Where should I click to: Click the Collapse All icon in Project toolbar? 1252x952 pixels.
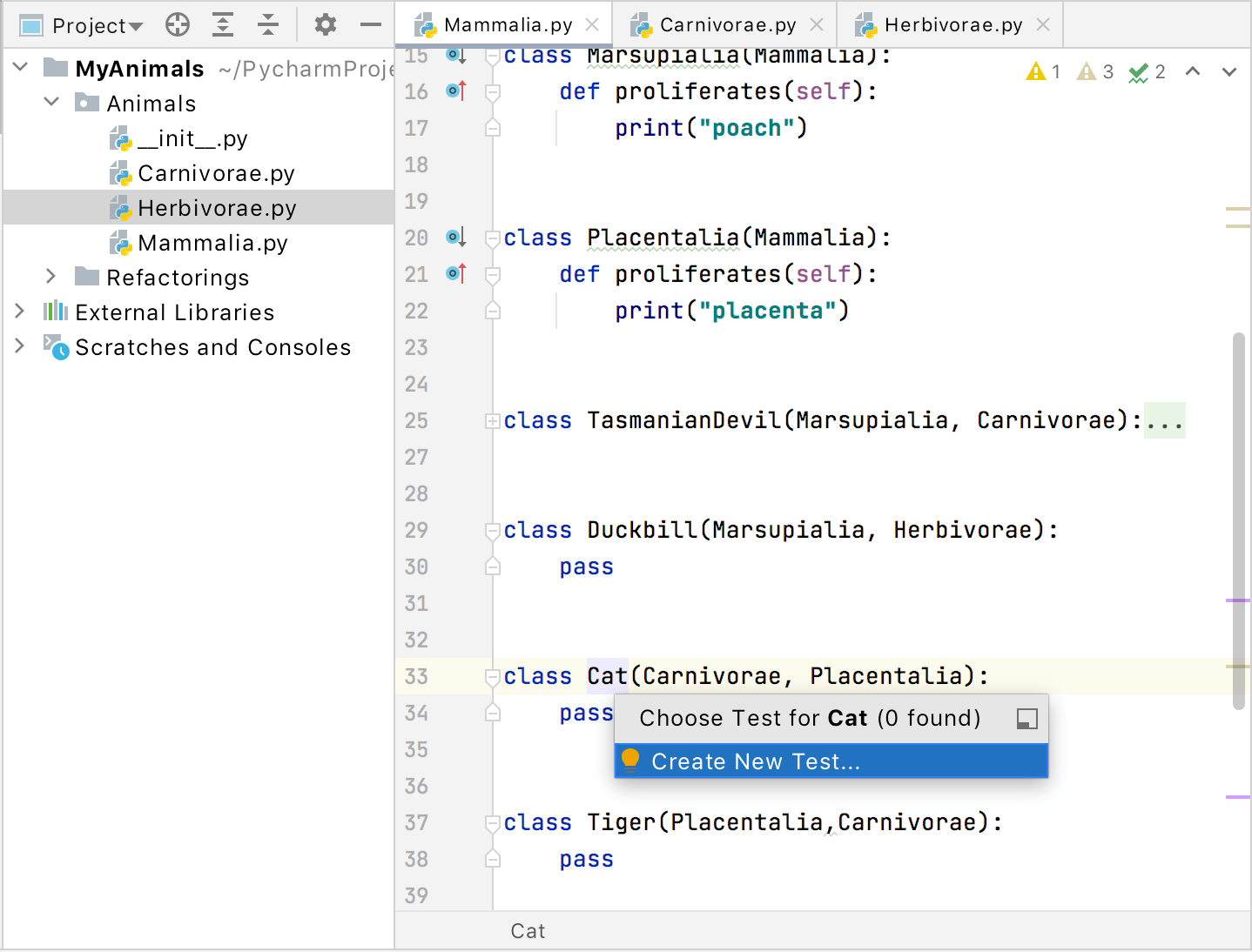(268, 25)
